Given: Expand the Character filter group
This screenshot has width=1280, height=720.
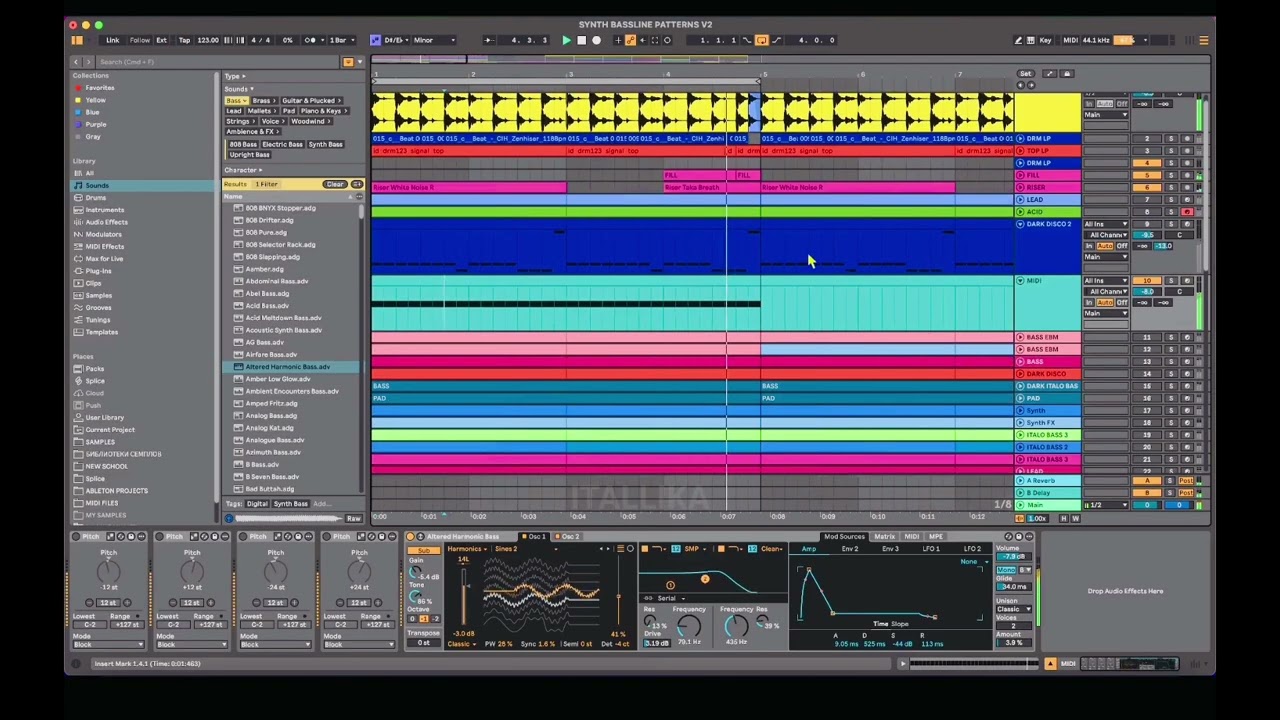Looking at the screenshot, I should (x=243, y=170).
